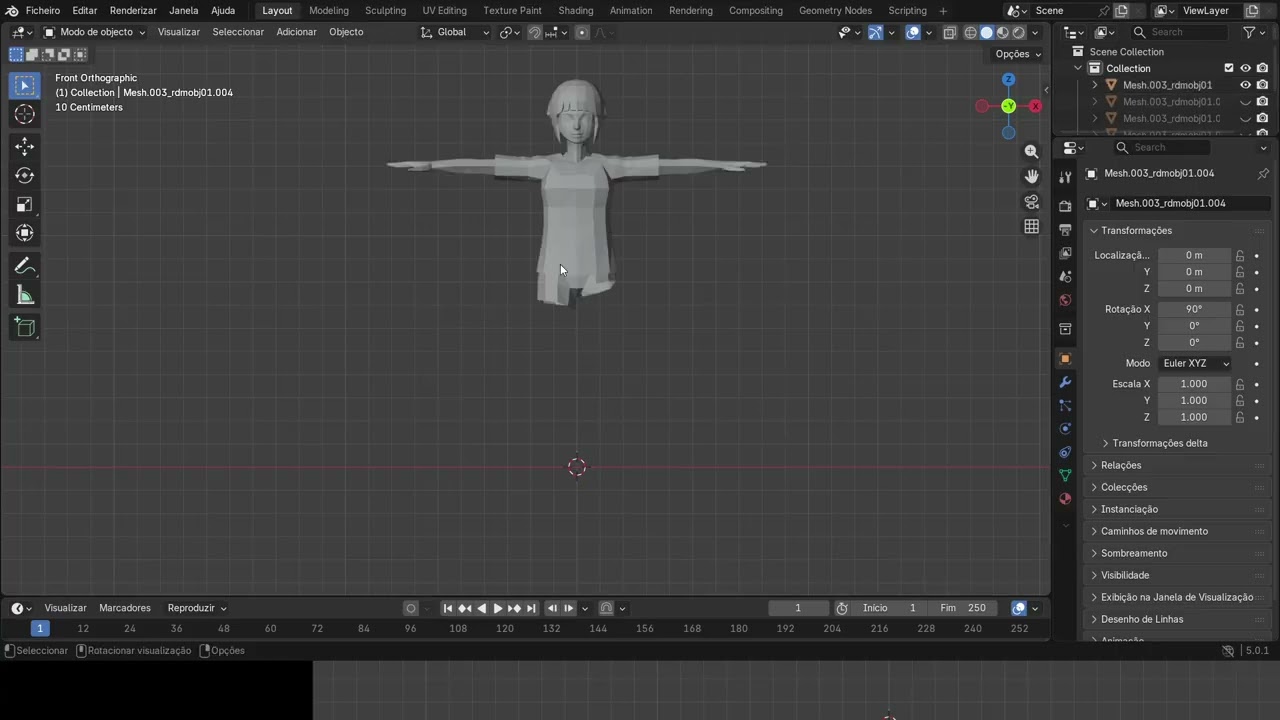Open the Tool properties tab
Image resolution: width=1280 pixels, height=720 pixels.
(1065, 177)
